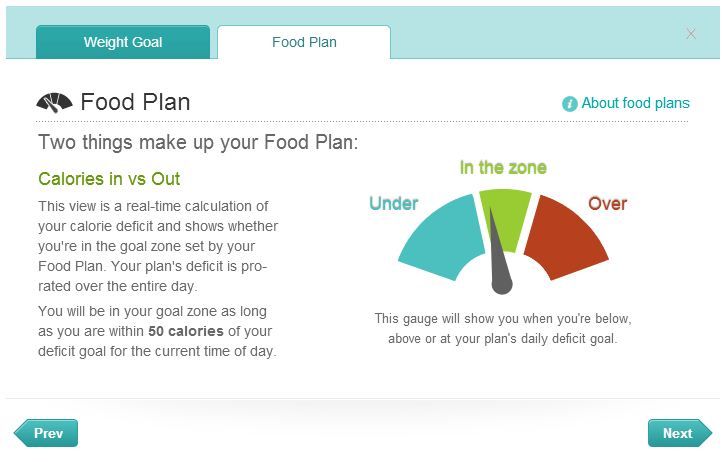Open the About food plans link
The height and width of the screenshot is (462, 727).
(x=635, y=103)
